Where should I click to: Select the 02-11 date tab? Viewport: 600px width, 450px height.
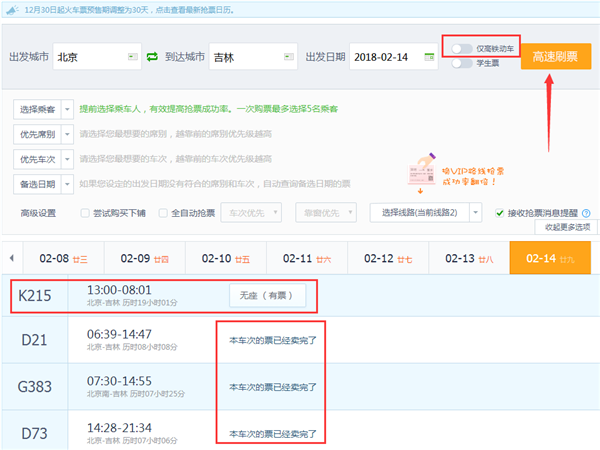pyautogui.click(x=307, y=258)
